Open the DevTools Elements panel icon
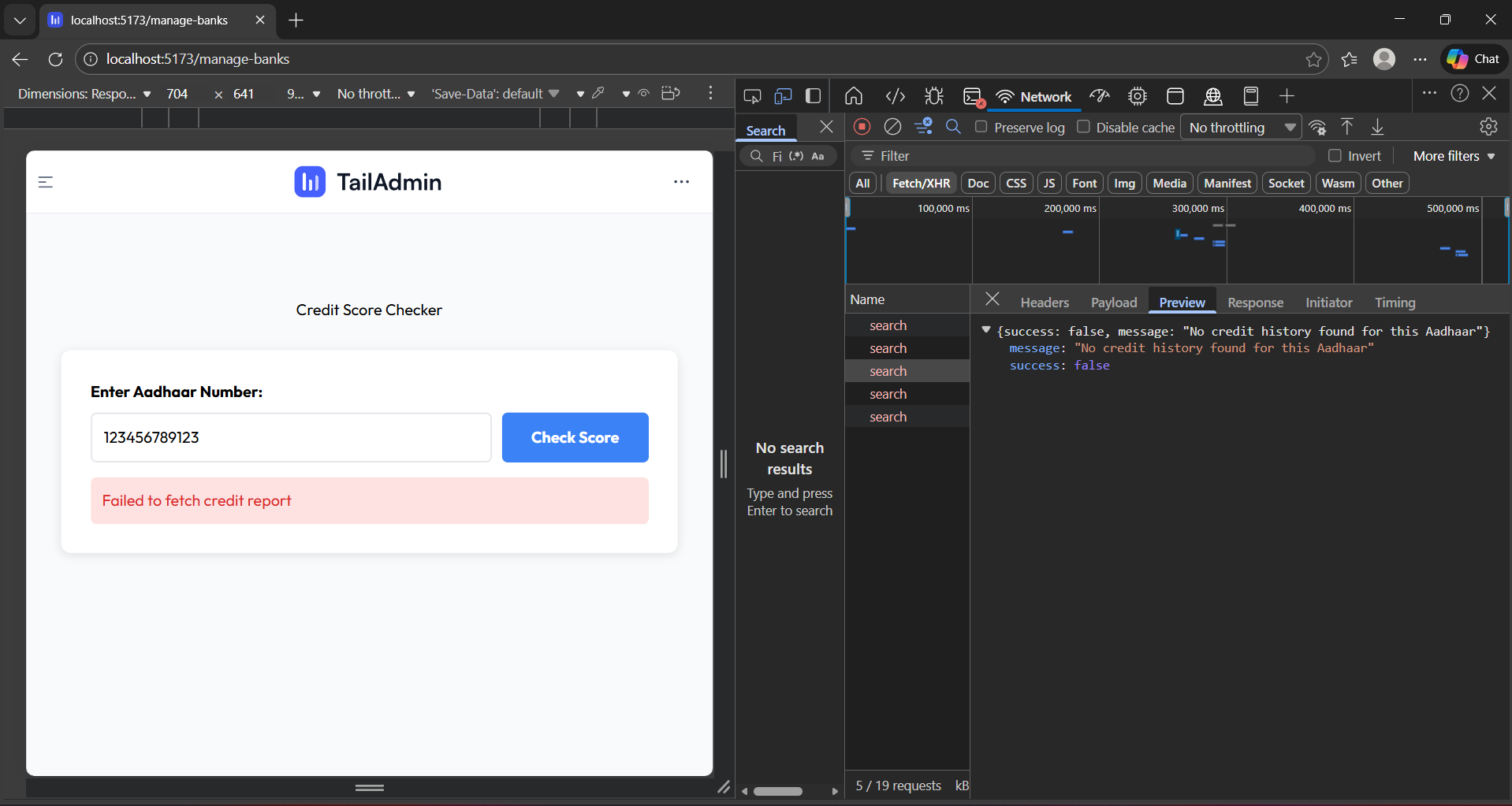 895,96
